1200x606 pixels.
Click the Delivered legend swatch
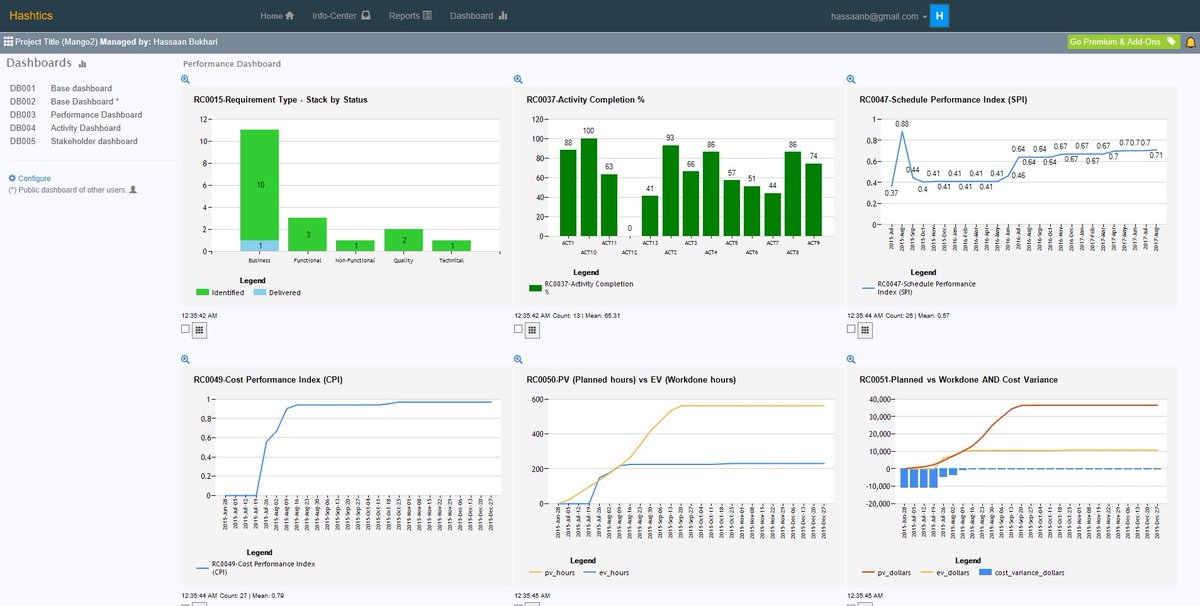261,292
